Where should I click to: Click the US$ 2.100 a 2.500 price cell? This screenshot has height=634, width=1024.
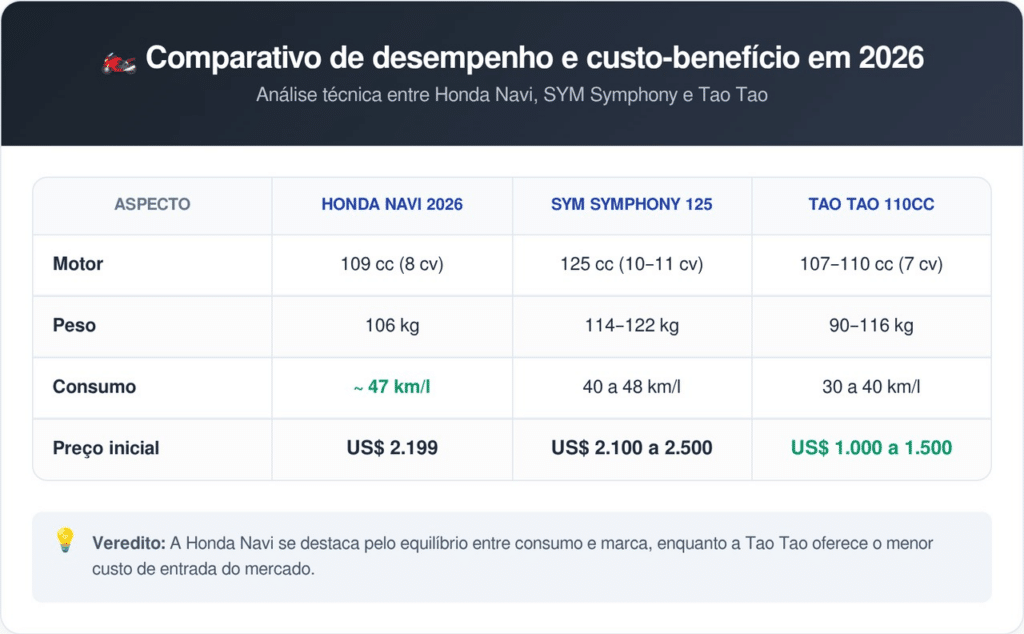pos(631,448)
